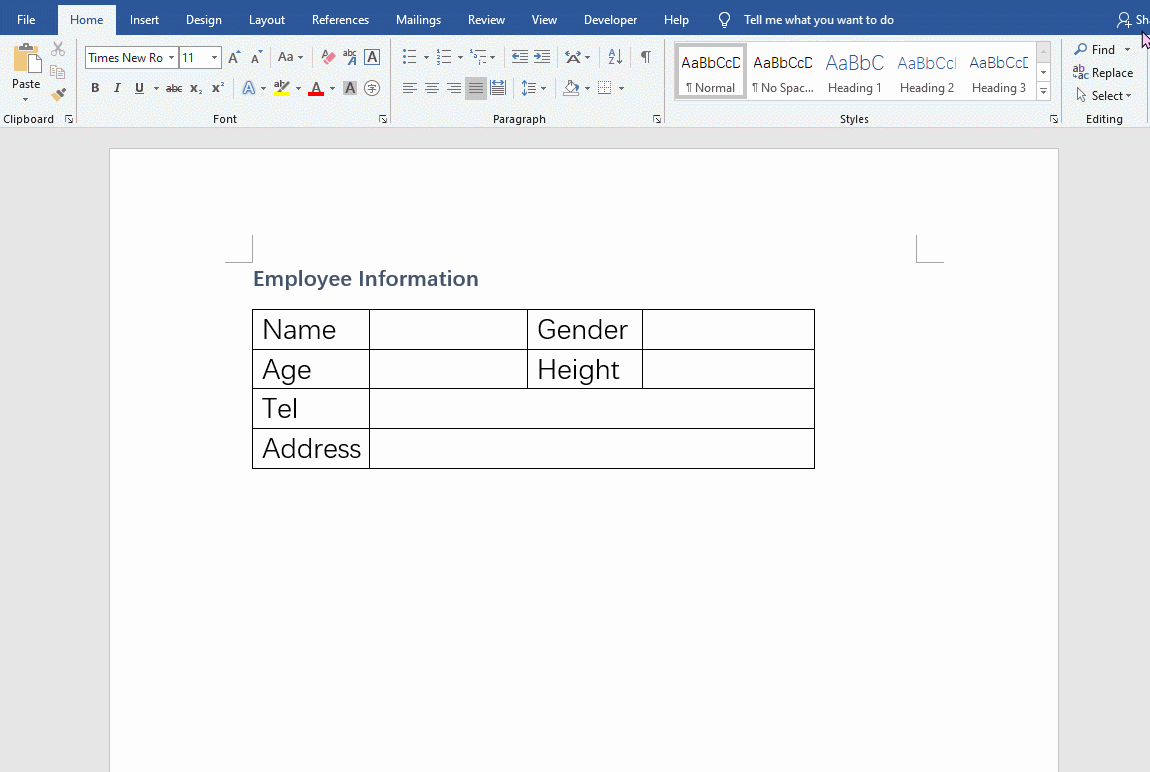
Task: Toggle Show/Hide paragraph marks
Action: tap(645, 56)
